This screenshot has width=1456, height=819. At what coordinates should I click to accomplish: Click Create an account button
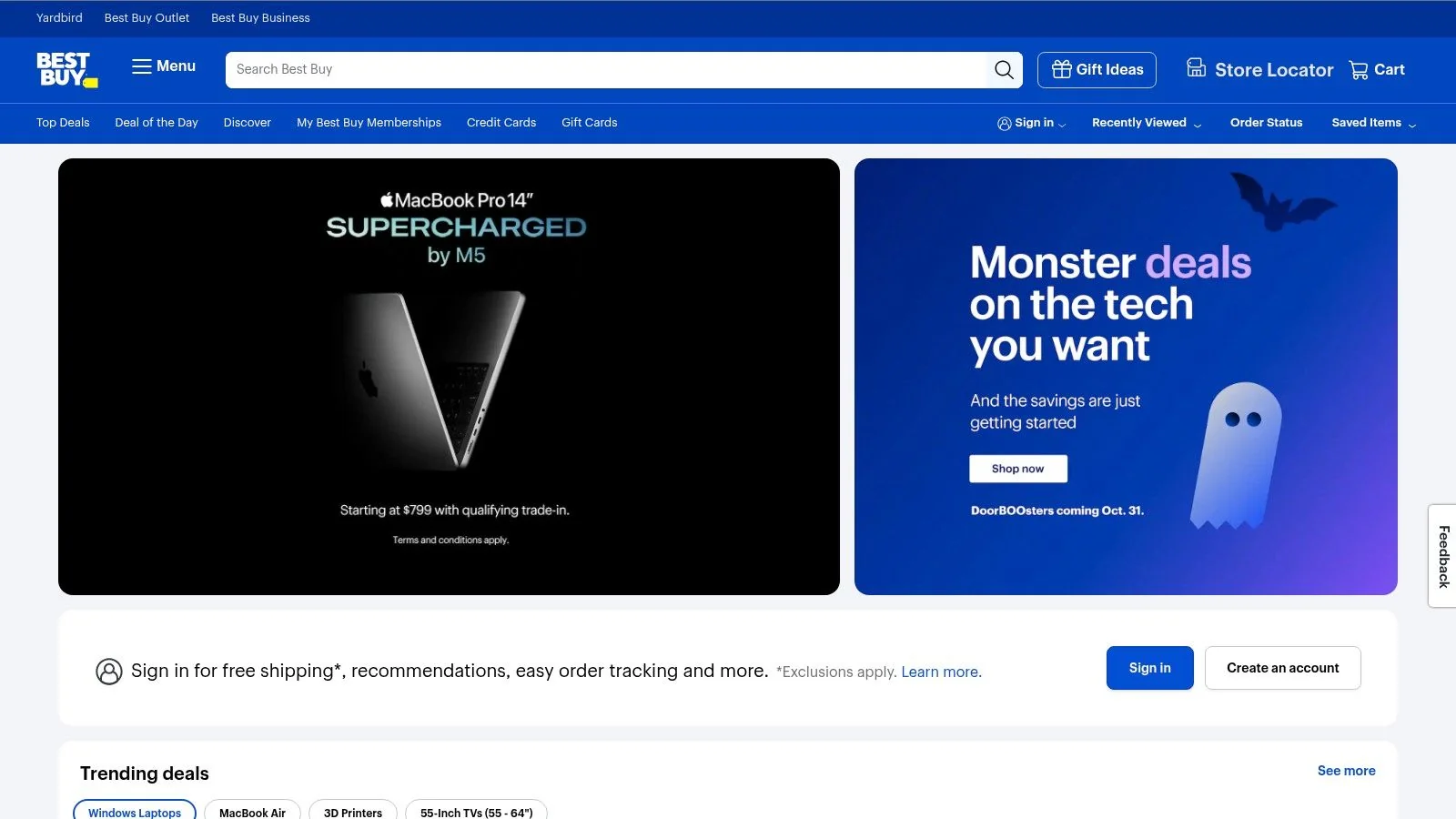point(1283,668)
